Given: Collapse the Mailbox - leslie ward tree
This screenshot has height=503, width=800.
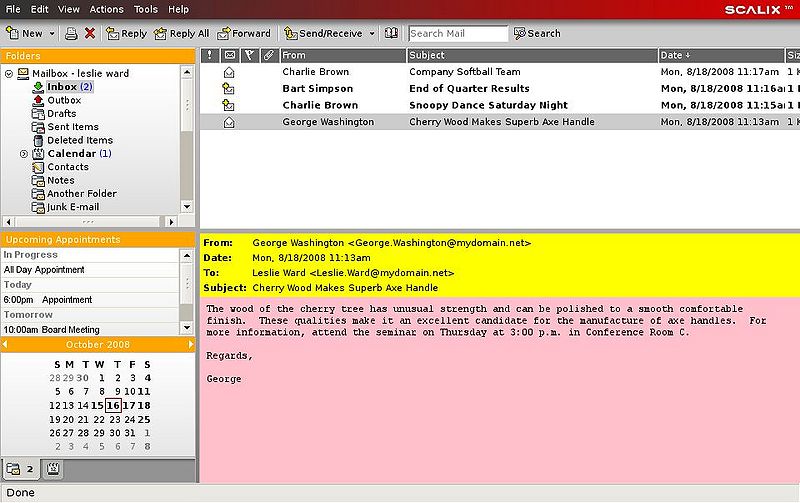Looking at the screenshot, I should click(9, 74).
